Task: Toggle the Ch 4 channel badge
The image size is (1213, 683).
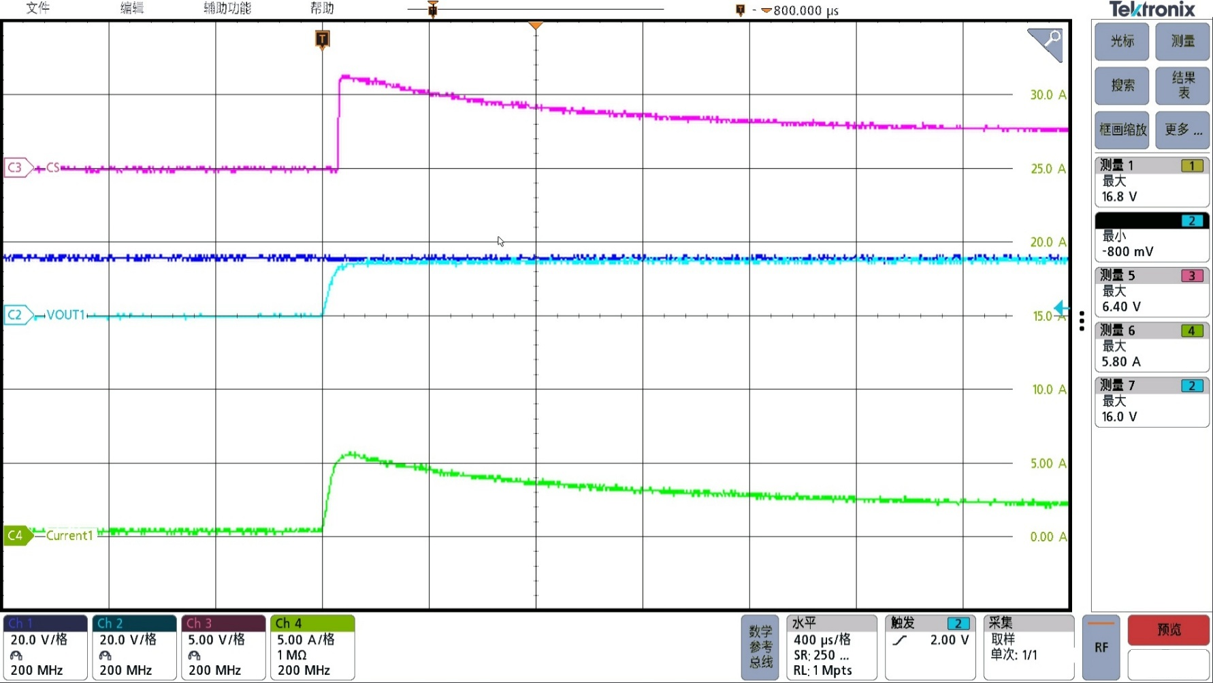Action: (x=312, y=647)
